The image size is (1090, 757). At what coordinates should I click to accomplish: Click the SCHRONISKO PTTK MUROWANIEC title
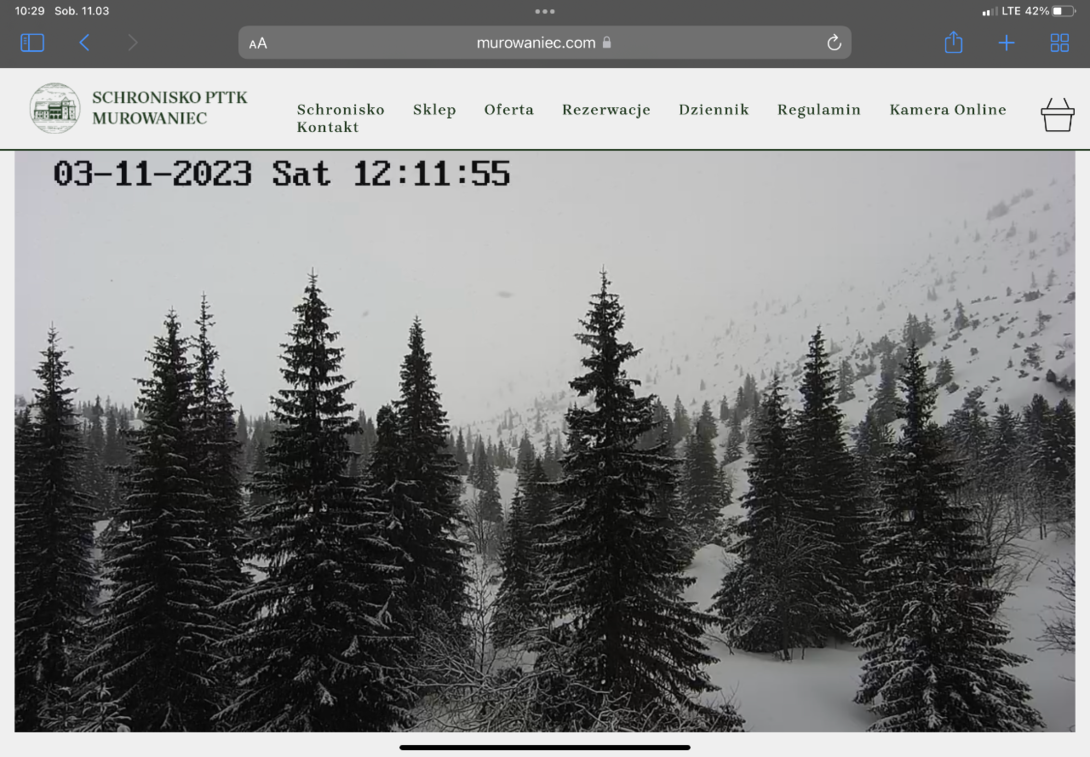[170, 108]
